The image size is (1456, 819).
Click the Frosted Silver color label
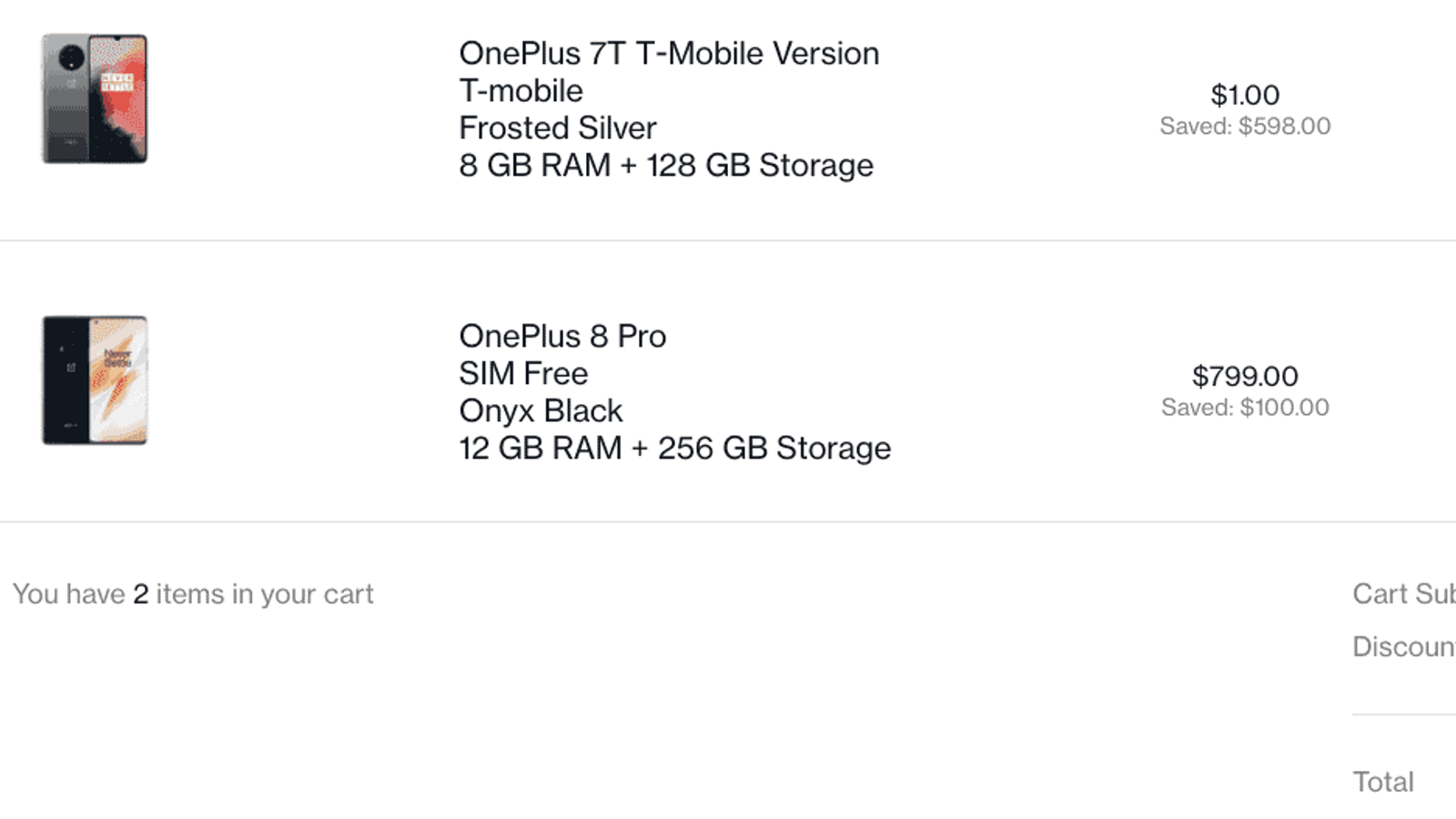(x=557, y=128)
